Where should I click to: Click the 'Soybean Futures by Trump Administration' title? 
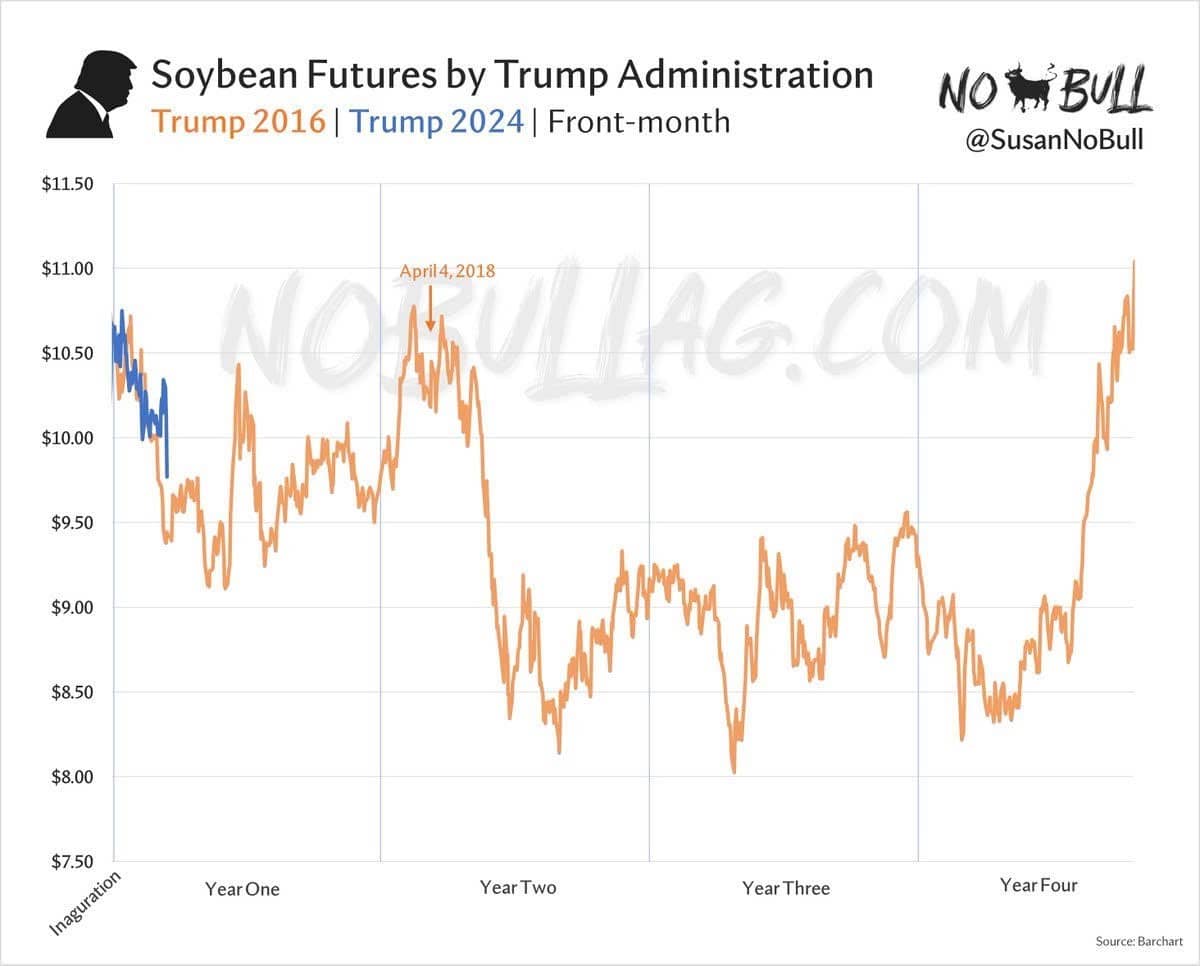[x=511, y=75]
